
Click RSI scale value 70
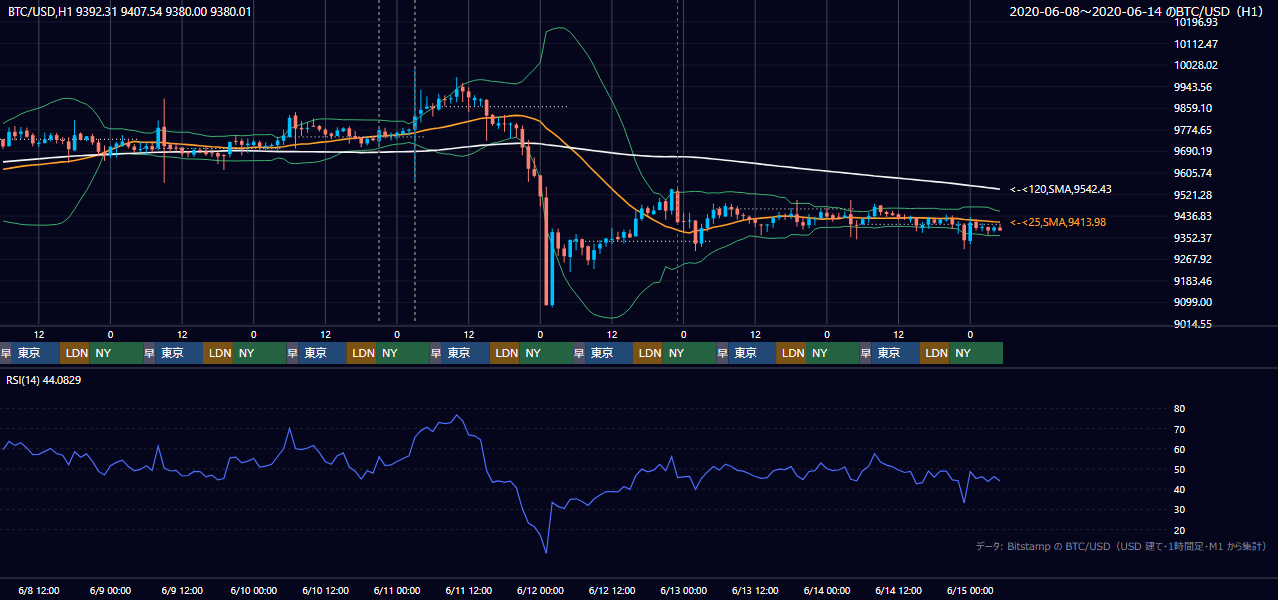pyautogui.click(x=1179, y=429)
